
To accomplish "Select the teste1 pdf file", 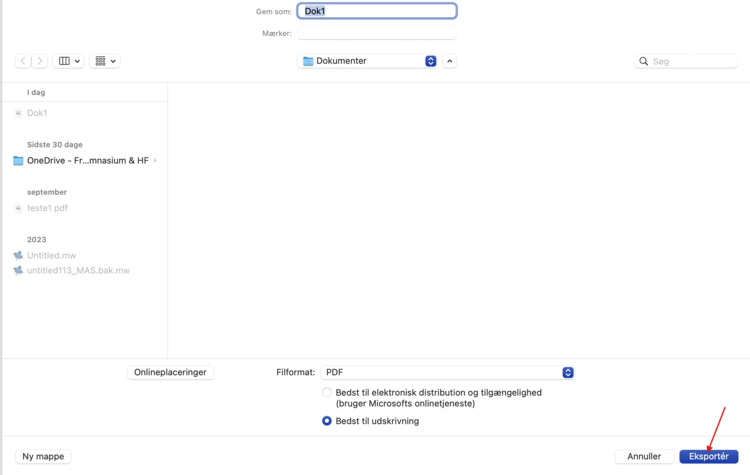I will pos(47,208).
